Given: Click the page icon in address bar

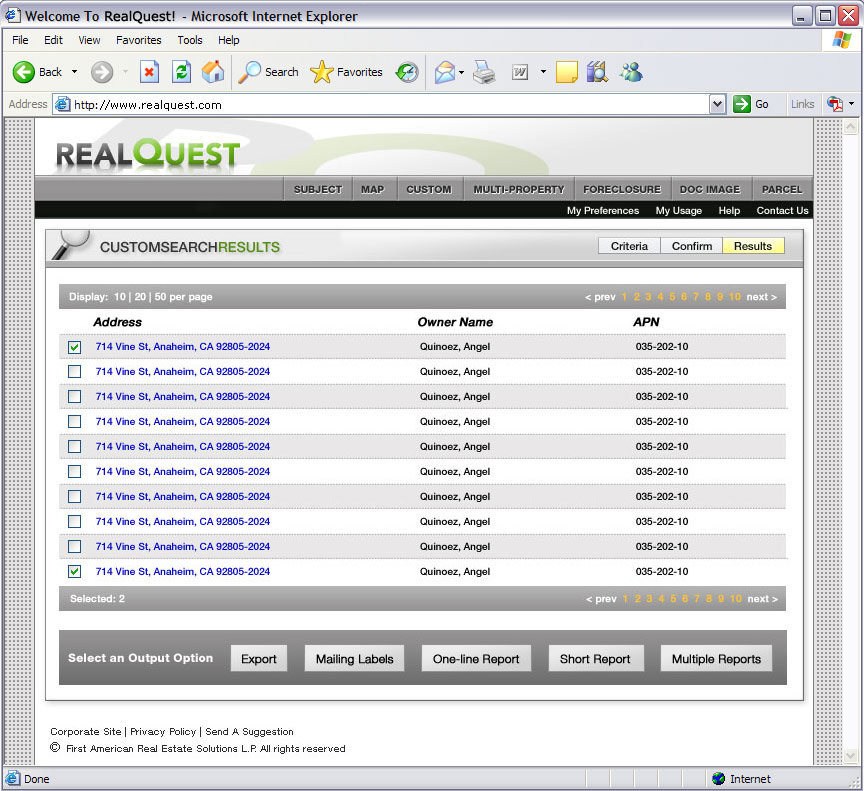Looking at the screenshot, I should [x=63, y=104].
